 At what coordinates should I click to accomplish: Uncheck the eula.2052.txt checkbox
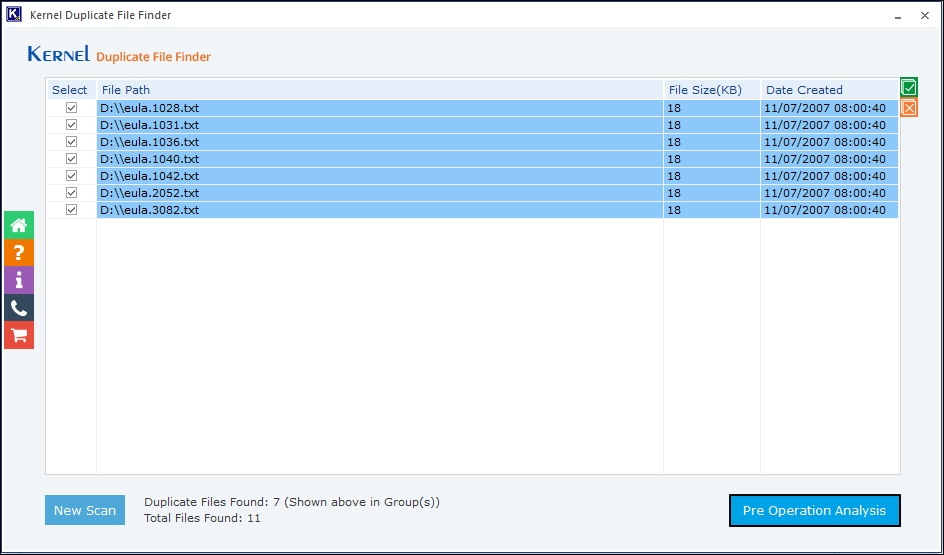(x=72, y=193)
